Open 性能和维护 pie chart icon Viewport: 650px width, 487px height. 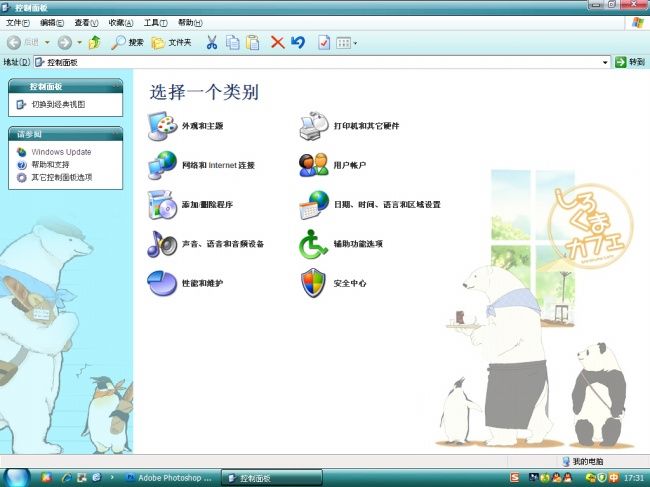tap(162, 283)
